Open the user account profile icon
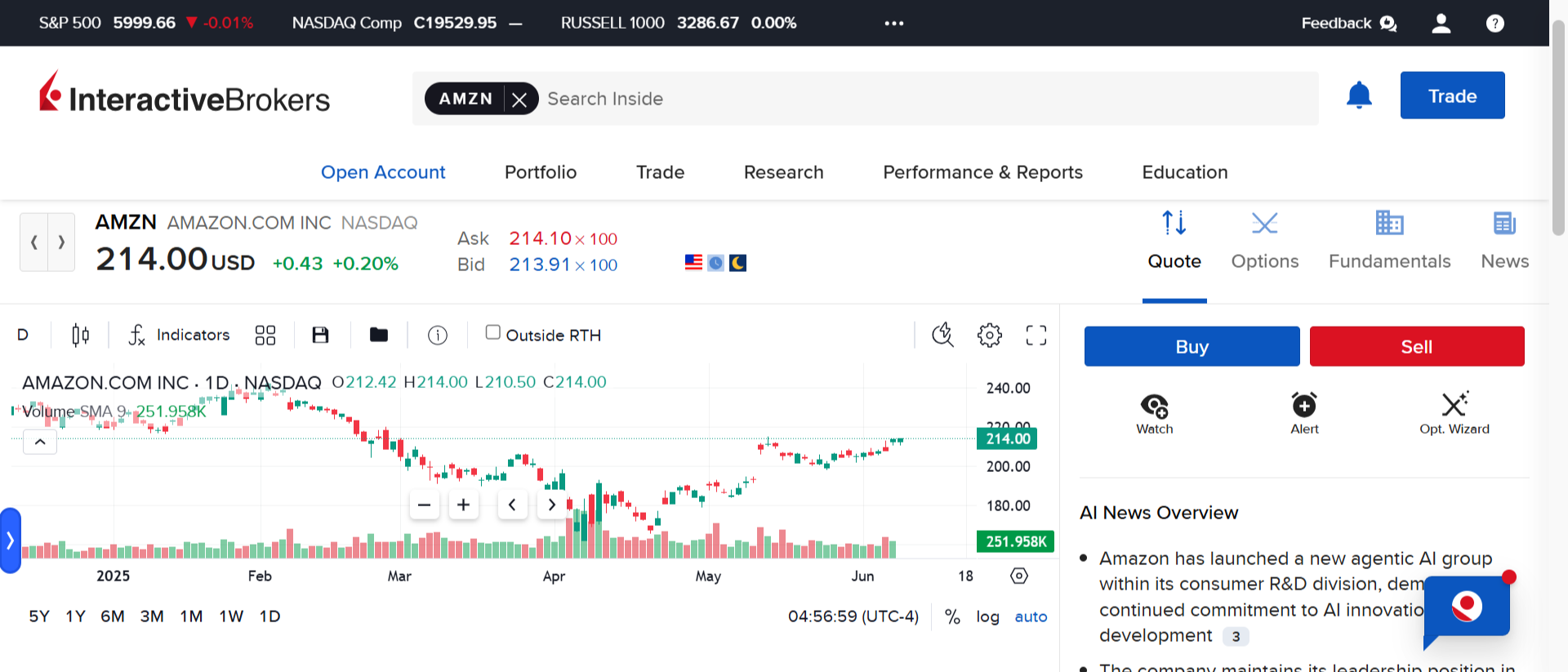1568x672 pixels. tap(1441, 24)
